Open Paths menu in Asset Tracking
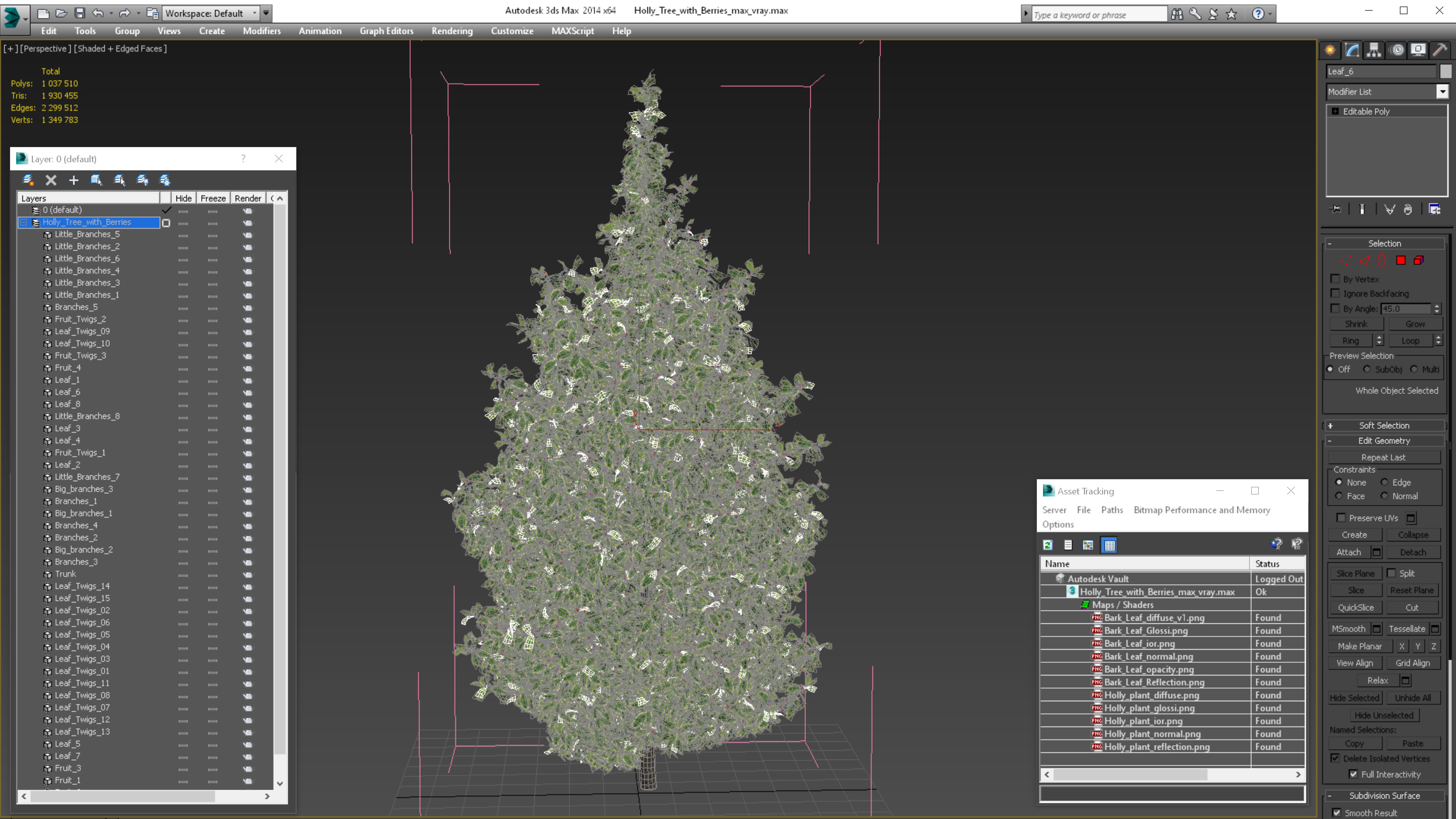 pos(1112,510)
